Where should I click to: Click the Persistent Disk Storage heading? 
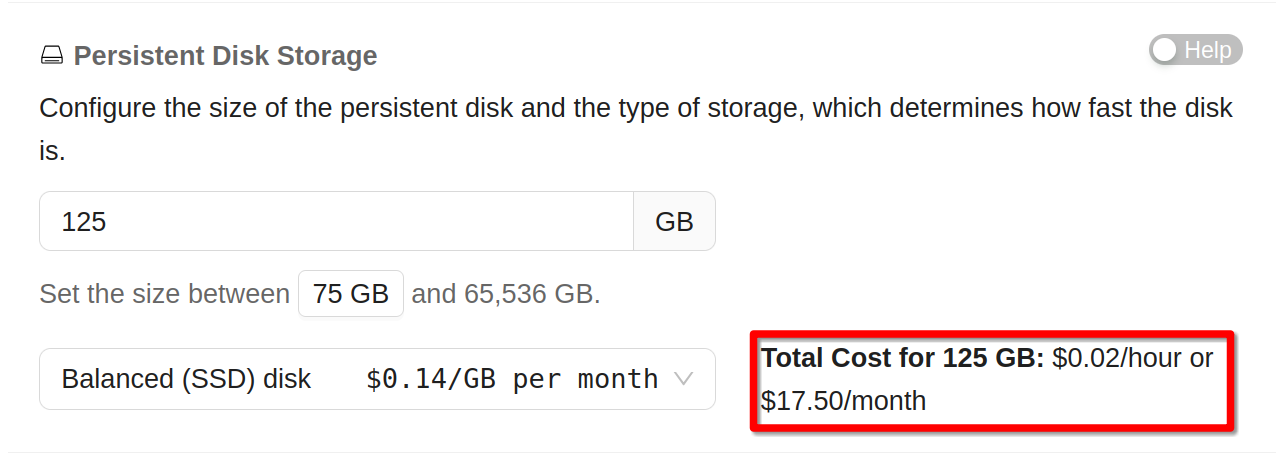pos(225,56)
